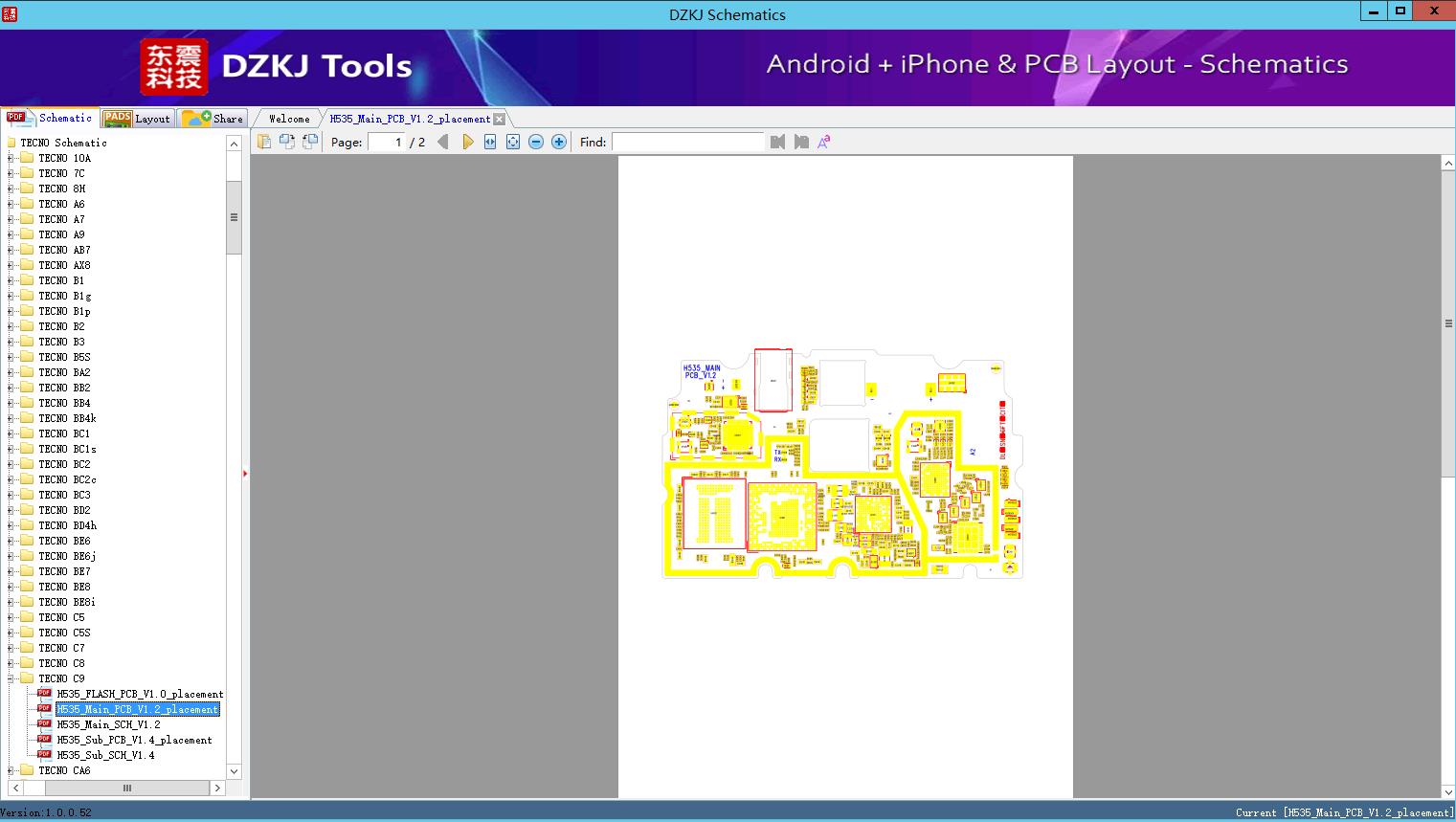The width and height of the screenshot is (1456, 822).
Task: Open H535_Main_SCH_V1.2 file
Action: point(108,724)
